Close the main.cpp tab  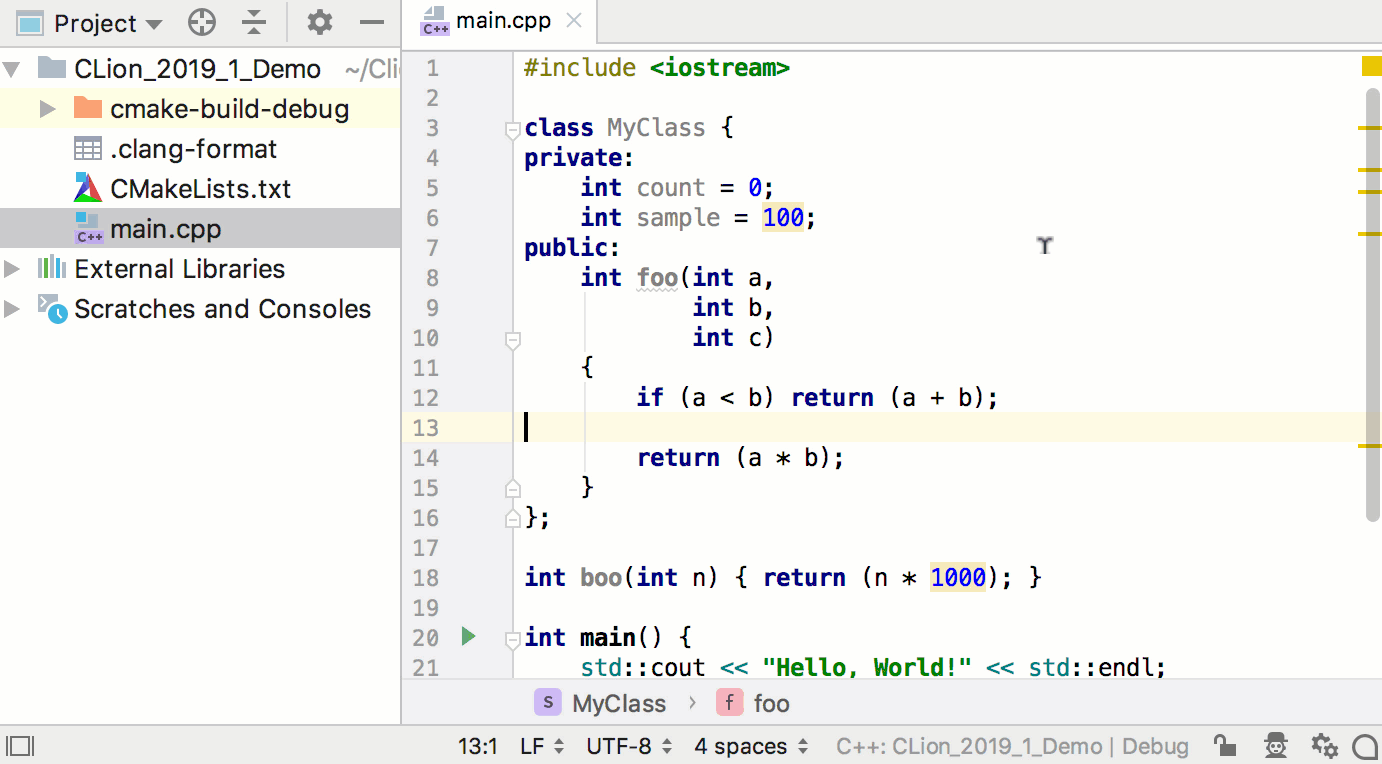coord(573,21)
